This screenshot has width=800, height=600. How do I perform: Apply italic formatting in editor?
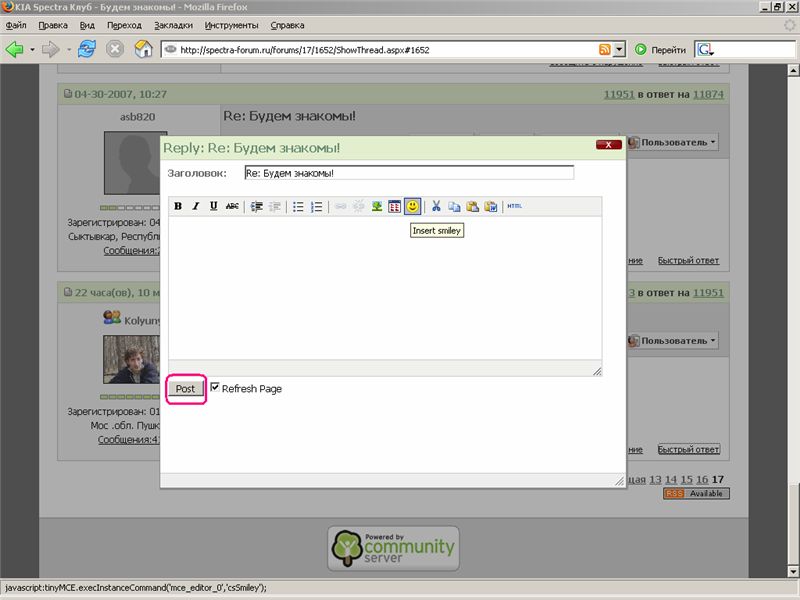[x=196, y=206]
